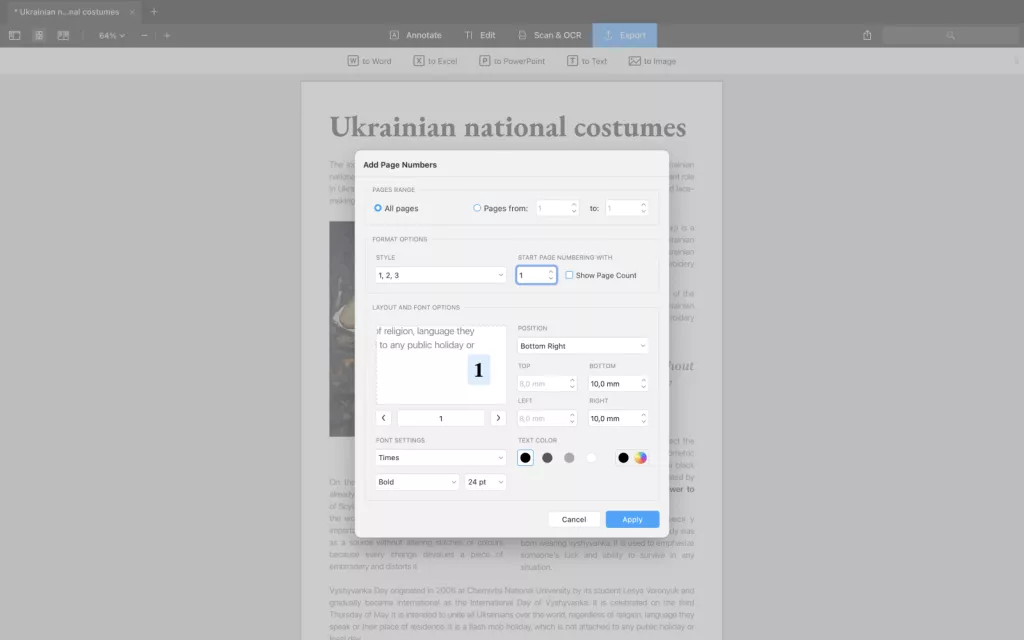Screen dimensions: 1024x640
Task: Toggle the sidebar panel icon
Action: [14, 35]
